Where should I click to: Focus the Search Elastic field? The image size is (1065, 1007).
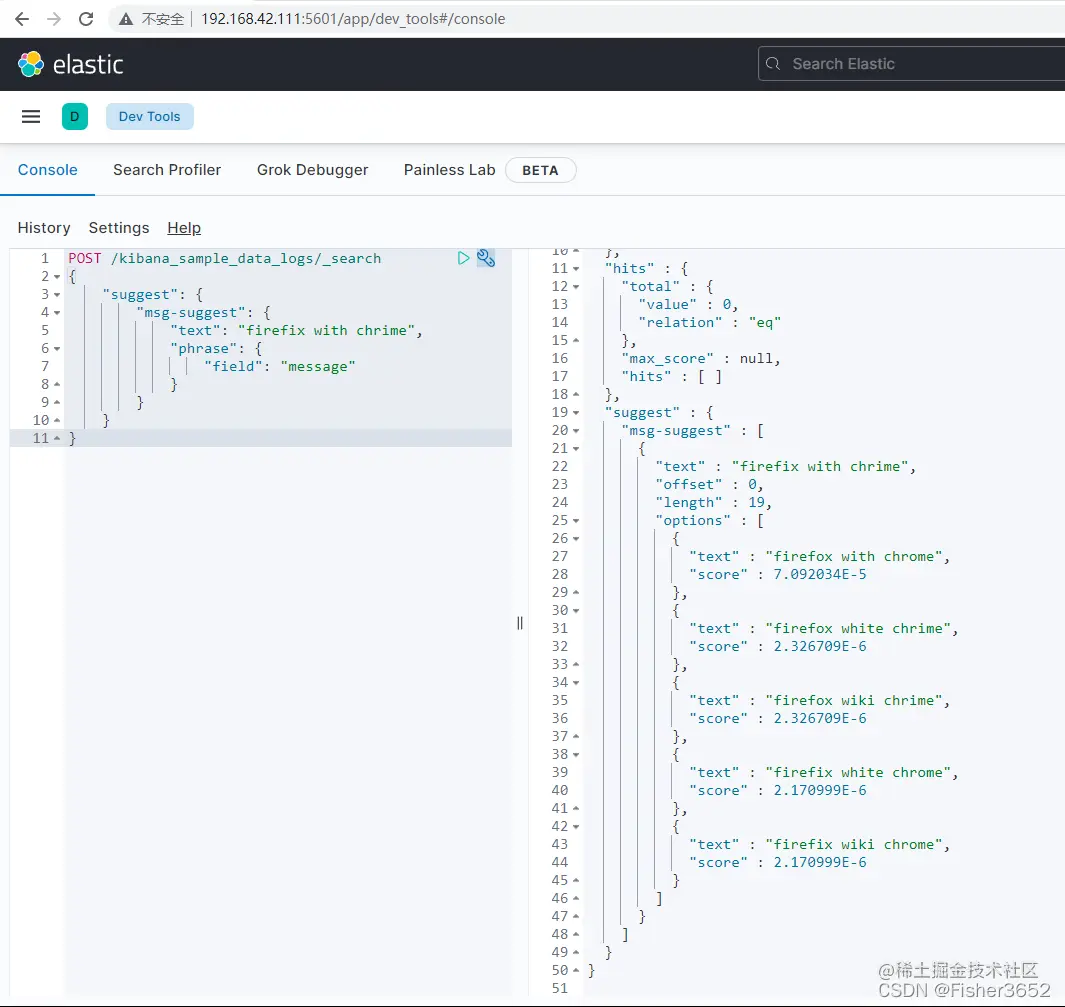911,64
